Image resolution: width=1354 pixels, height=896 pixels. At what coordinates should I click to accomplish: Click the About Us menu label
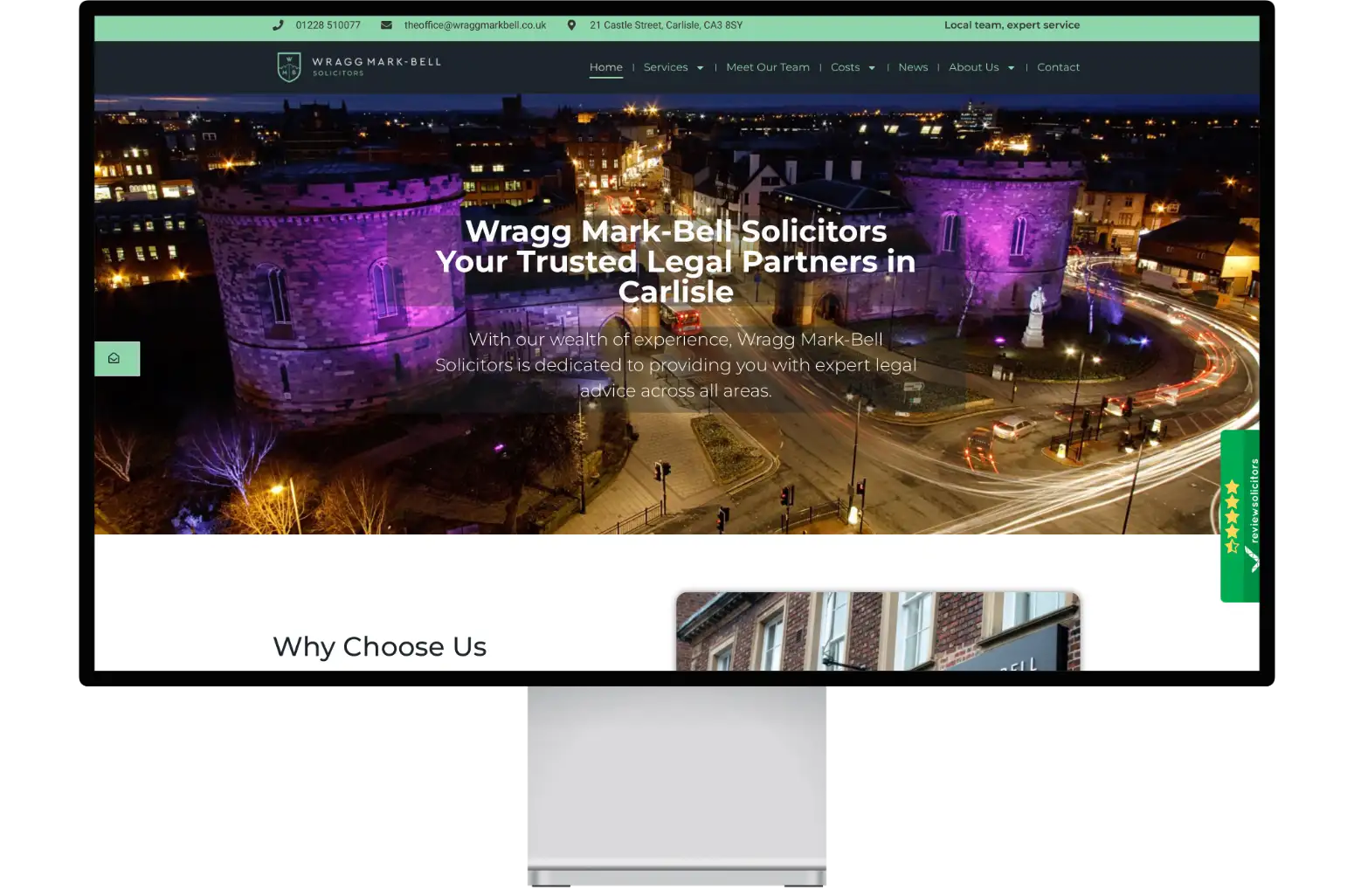[x=973, y=67]
